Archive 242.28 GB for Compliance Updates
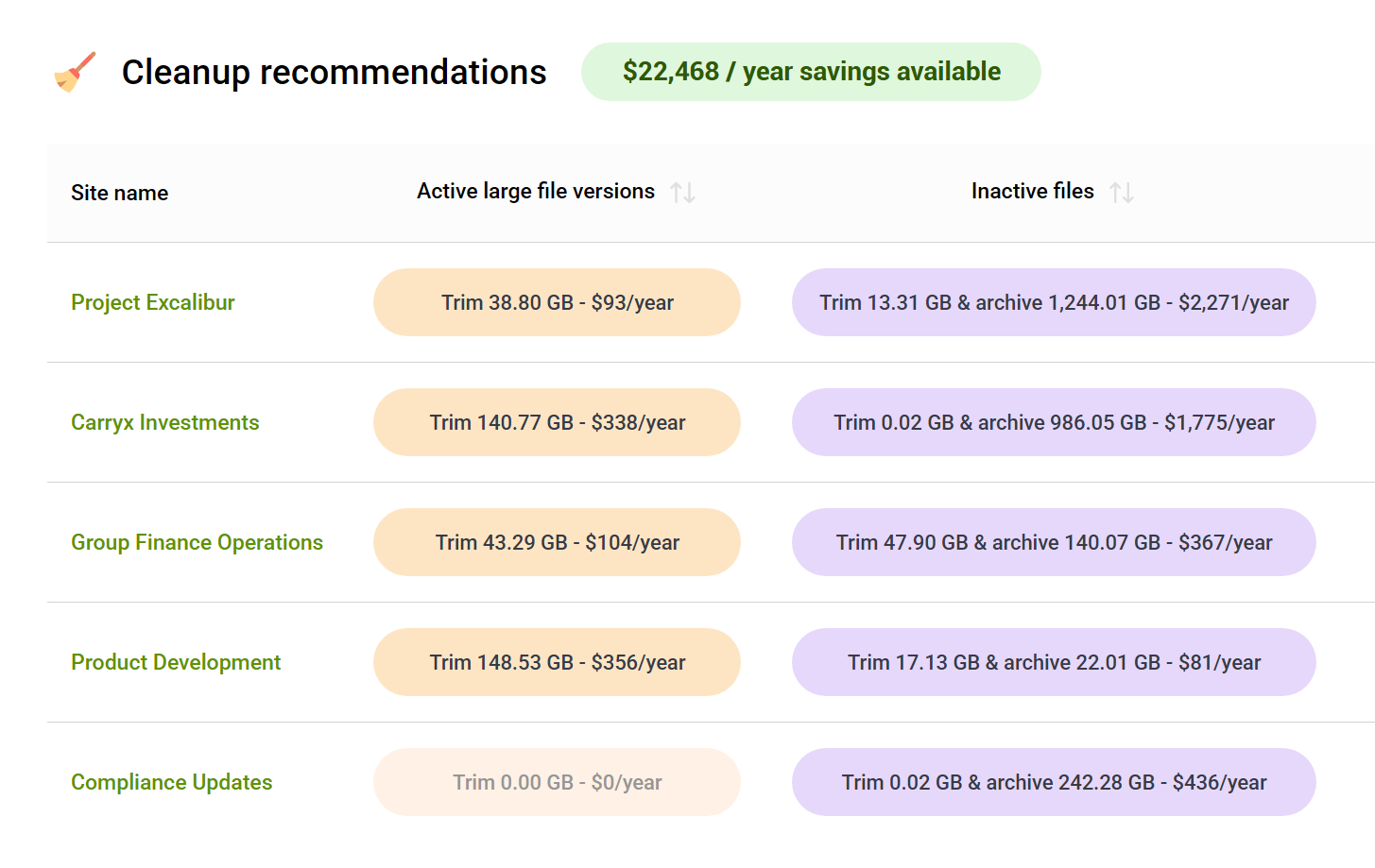Screen dimensions: 1375x868 coord(1054,782)
